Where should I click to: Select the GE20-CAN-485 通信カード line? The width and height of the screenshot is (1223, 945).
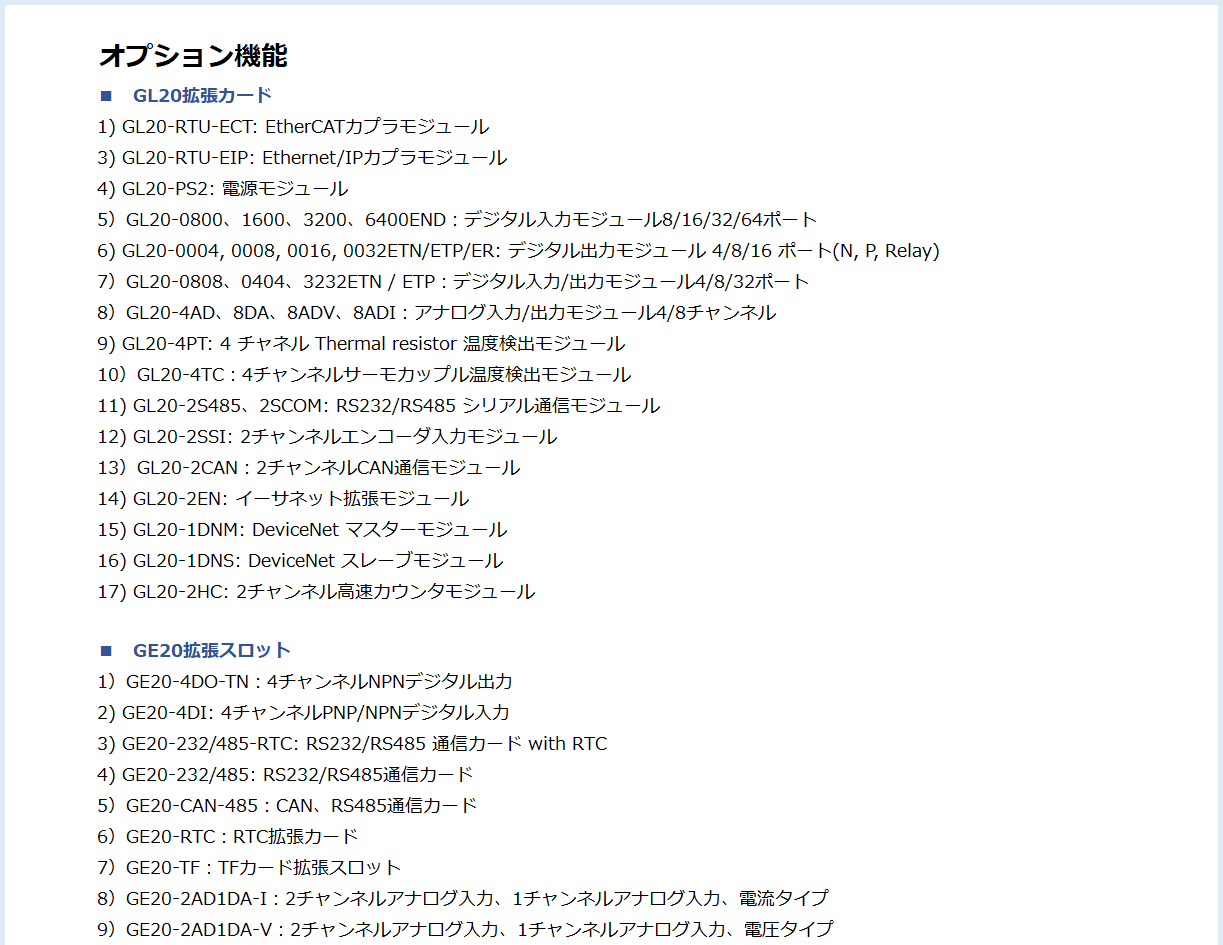click(x=287, y=806)
